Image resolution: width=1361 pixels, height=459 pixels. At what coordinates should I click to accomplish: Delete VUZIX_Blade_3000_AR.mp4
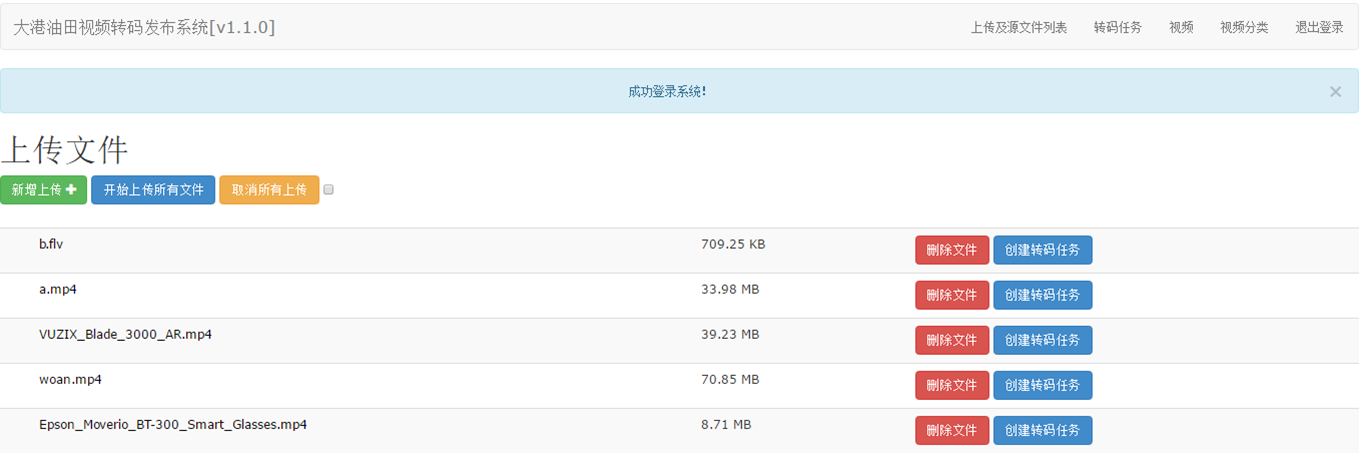click(951, 340)
